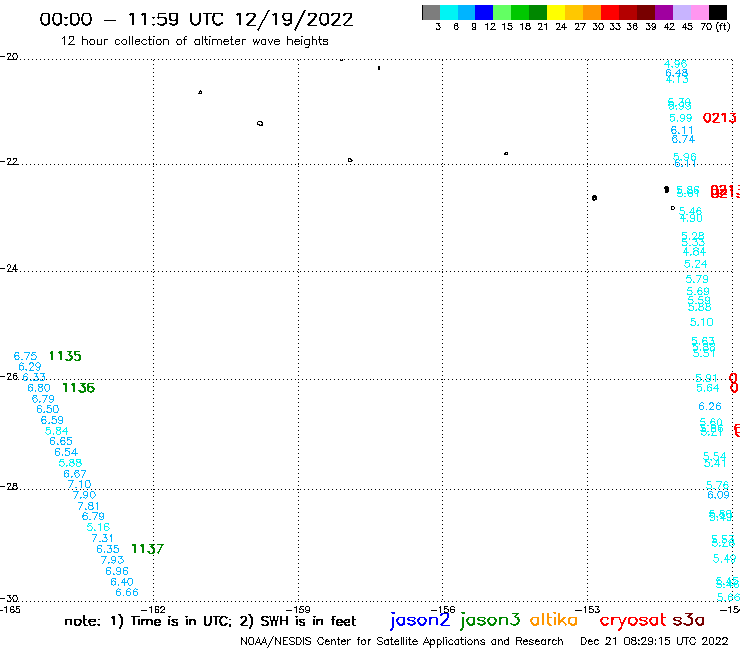Click the -24 latitude axis label
This screenshot has width=740, height=650.
[9, 268]
